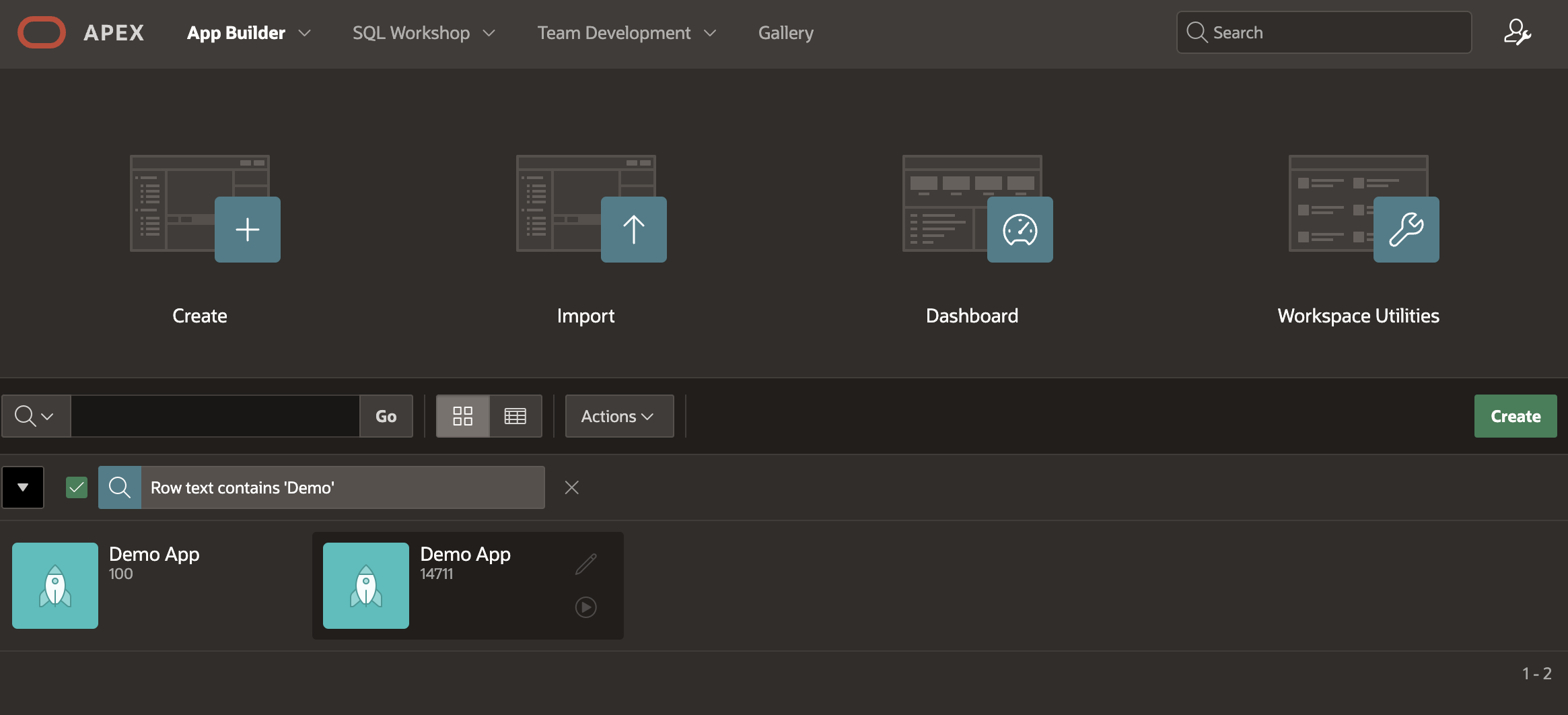Click the Go search button
The width and height of the screenshot is (1568, 715).
(x=386, y=416)
